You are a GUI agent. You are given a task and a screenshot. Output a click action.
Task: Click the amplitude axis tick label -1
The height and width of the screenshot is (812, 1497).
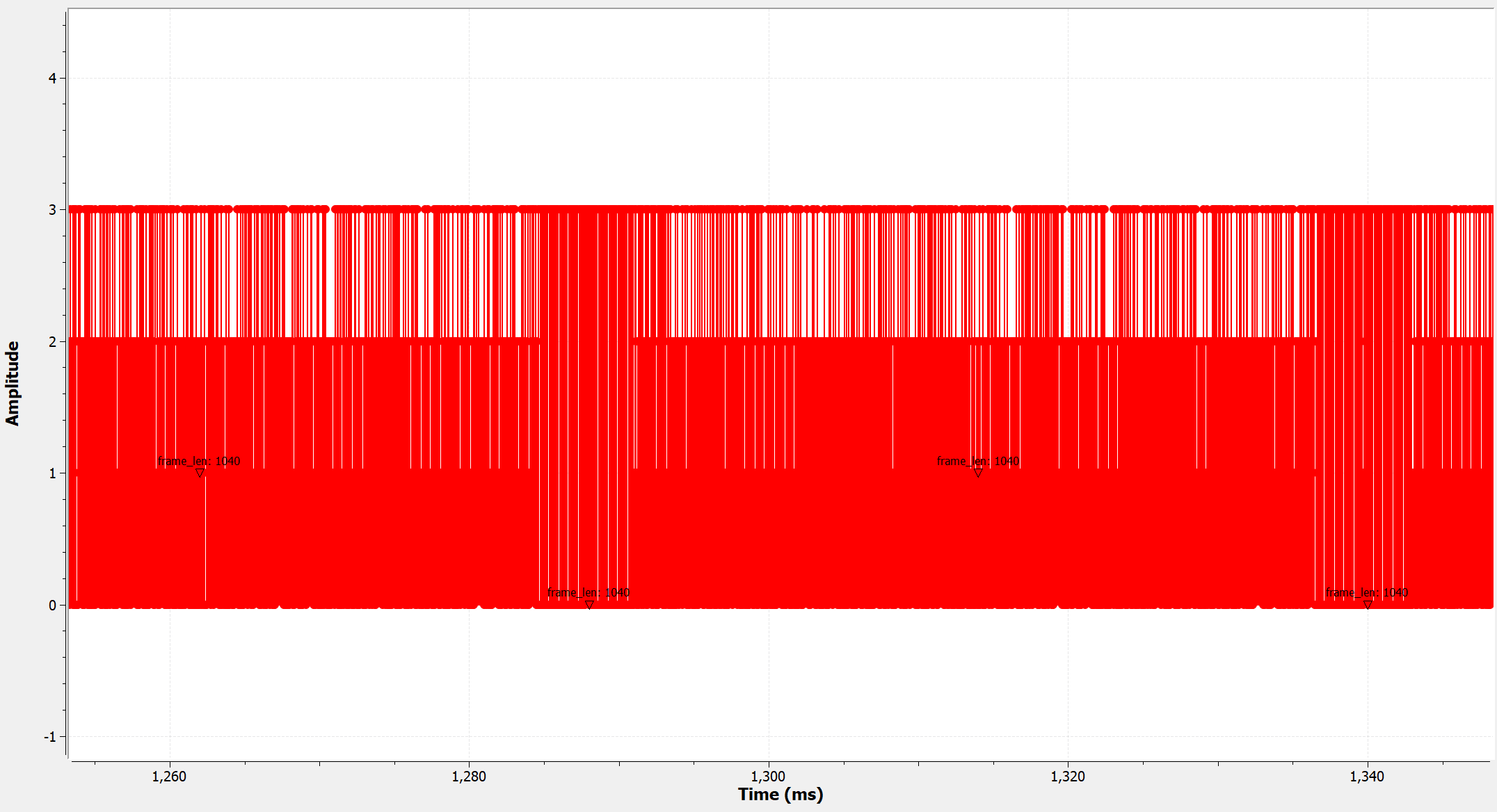tap(49, 737)
